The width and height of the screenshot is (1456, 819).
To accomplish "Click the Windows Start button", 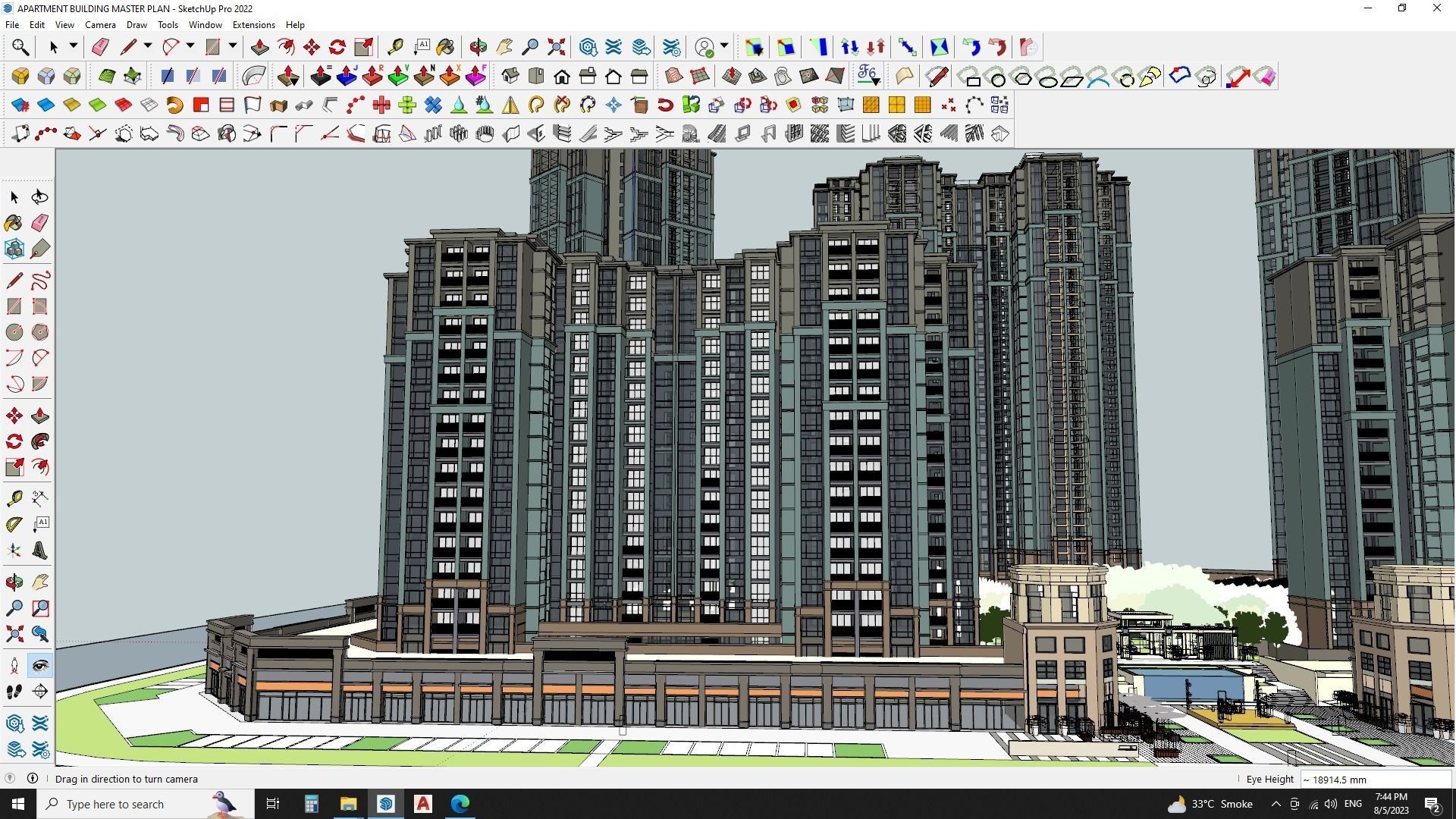I will [18, 804].
